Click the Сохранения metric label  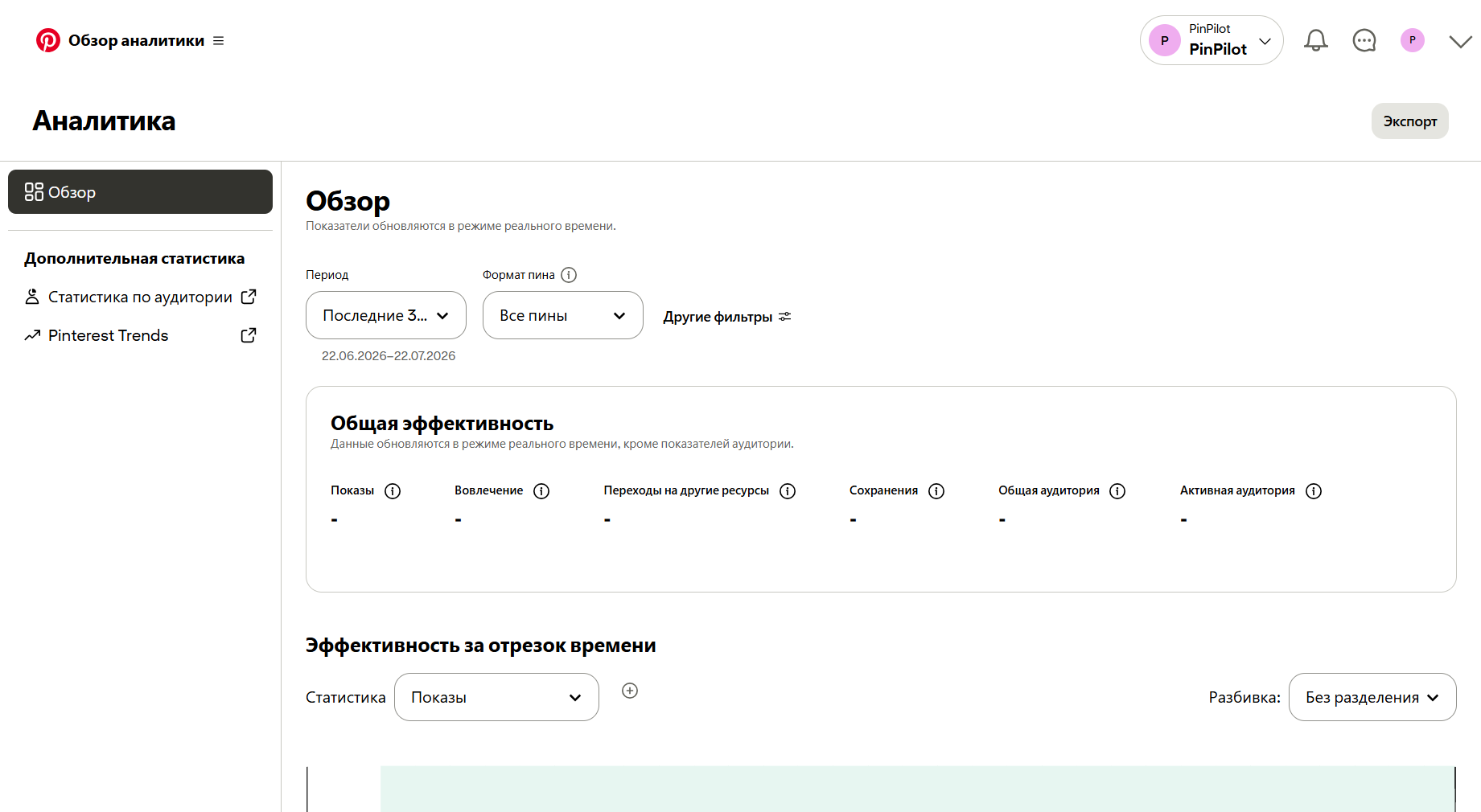tap(883, 490)
